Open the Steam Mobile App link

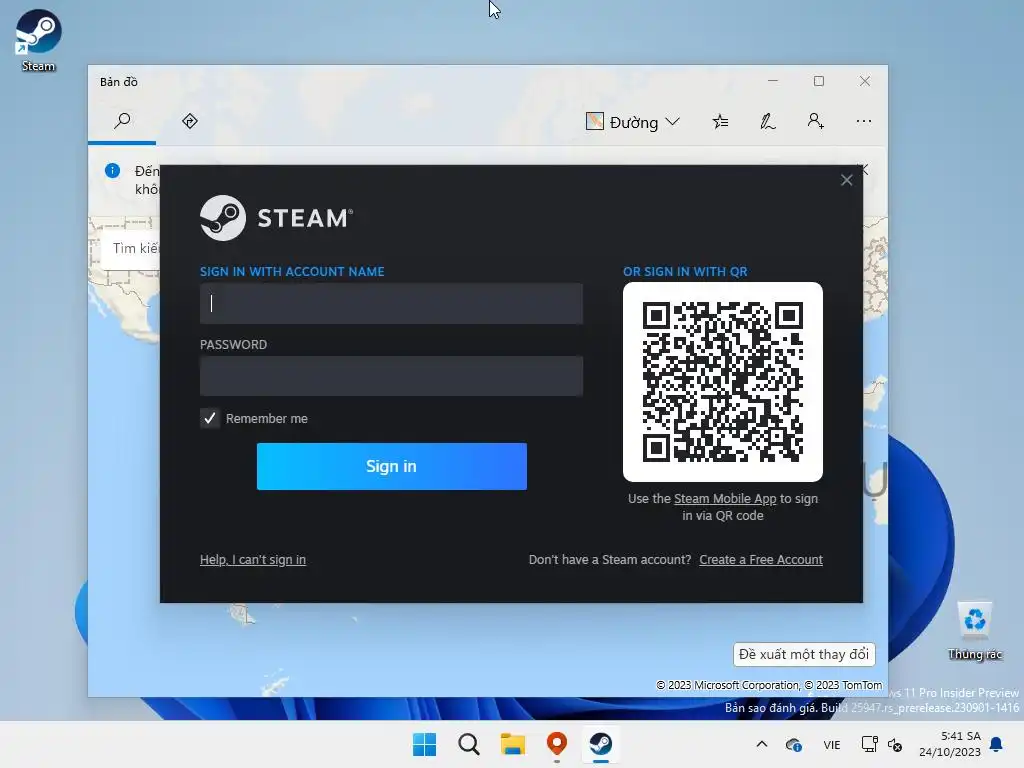pos(725,499)
